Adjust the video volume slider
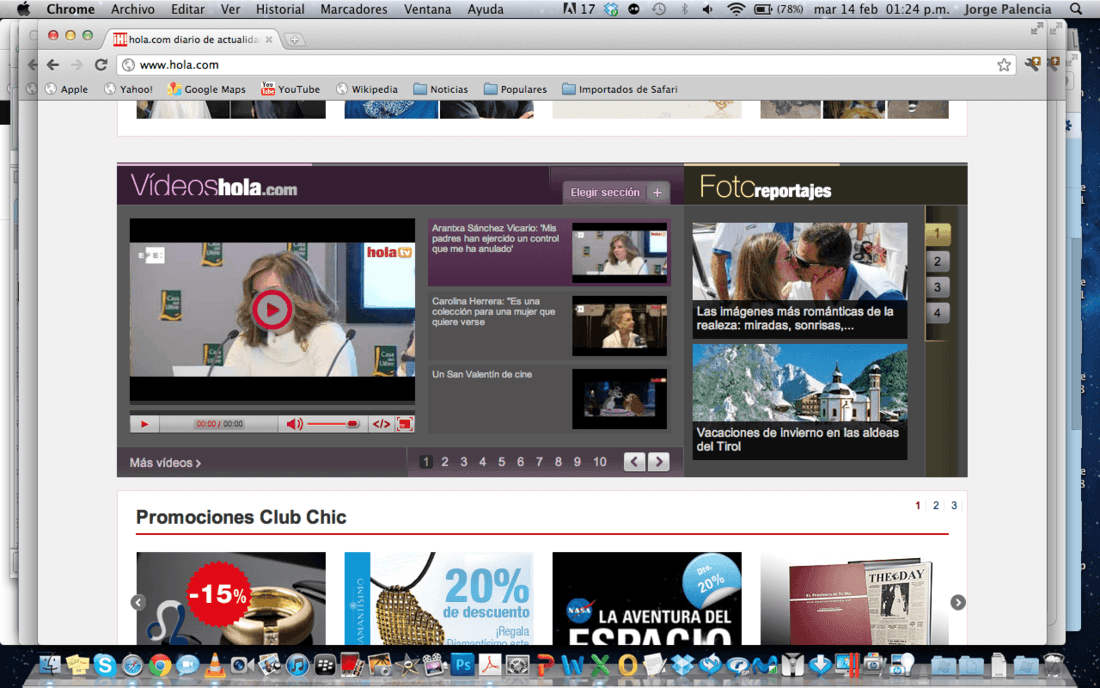Image resolution: width=1100 pixels, height=688 pixels. [x=333, y=424]
